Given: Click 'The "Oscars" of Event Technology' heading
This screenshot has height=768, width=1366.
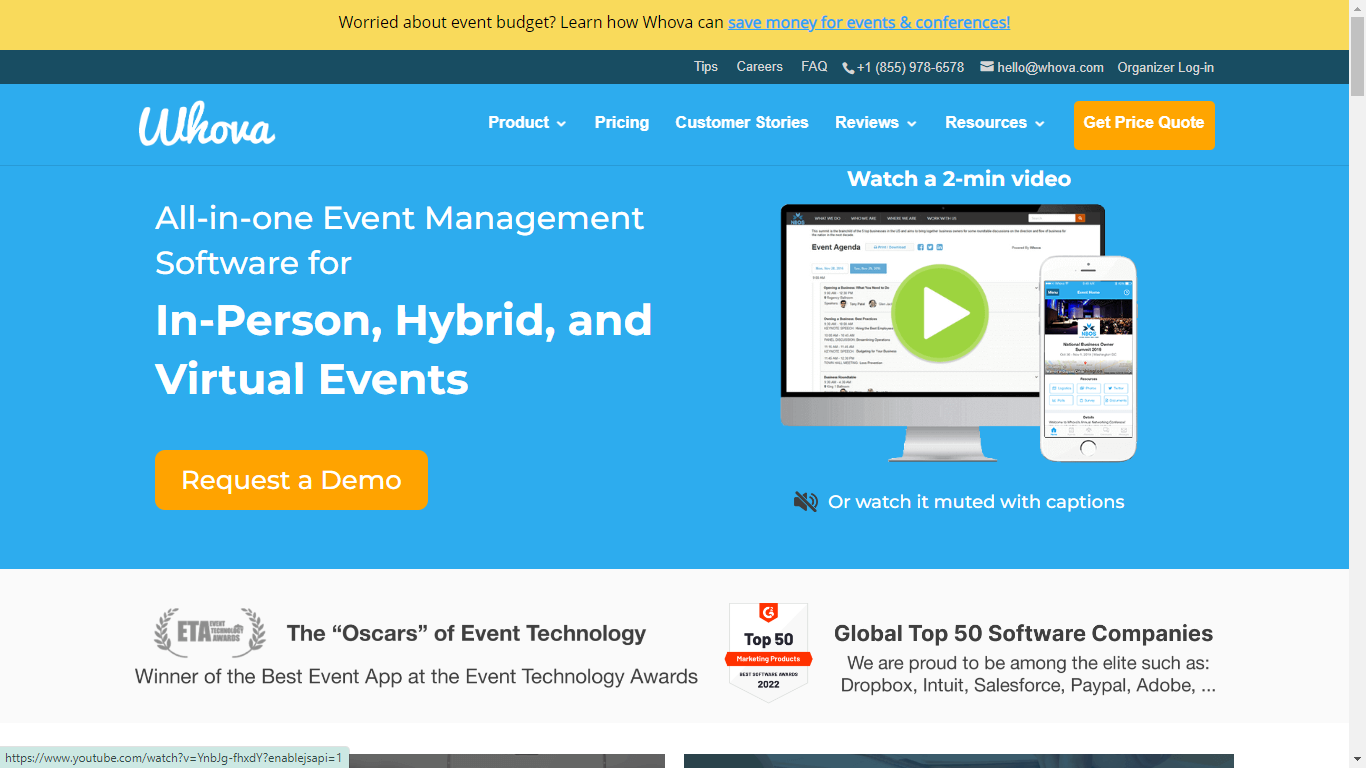Looking at the screenshot, I should coord(466,633).
